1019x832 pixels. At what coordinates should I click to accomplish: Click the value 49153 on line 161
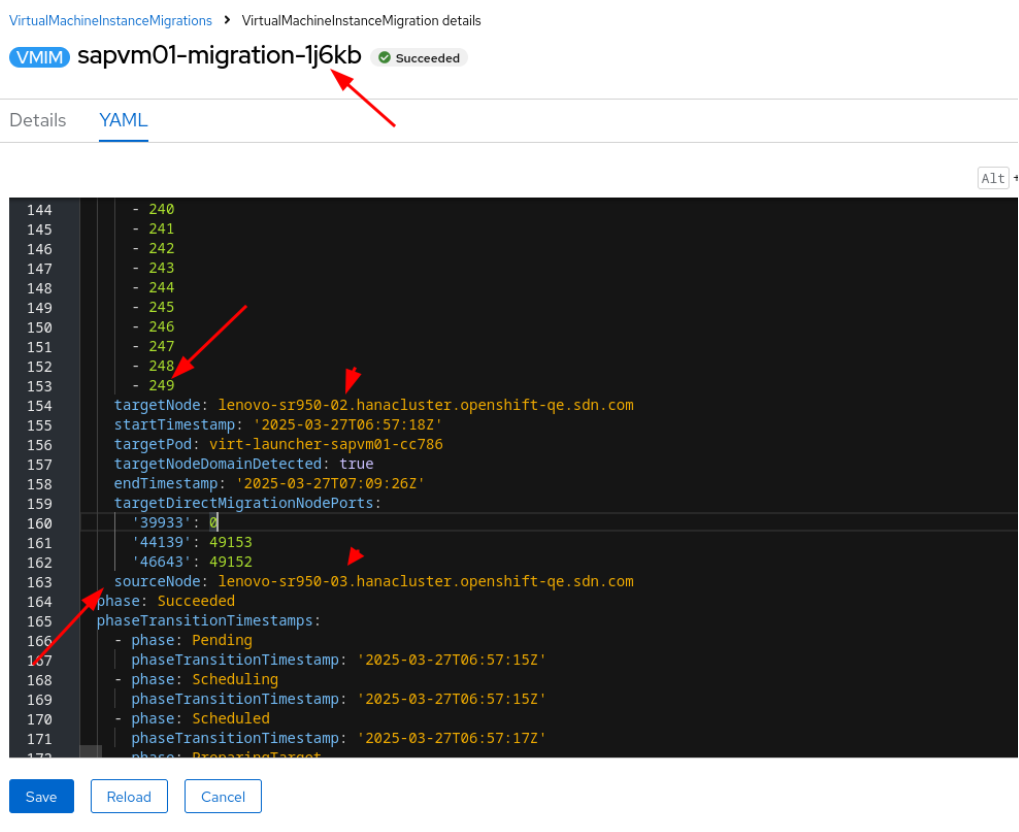click(231, 542)
